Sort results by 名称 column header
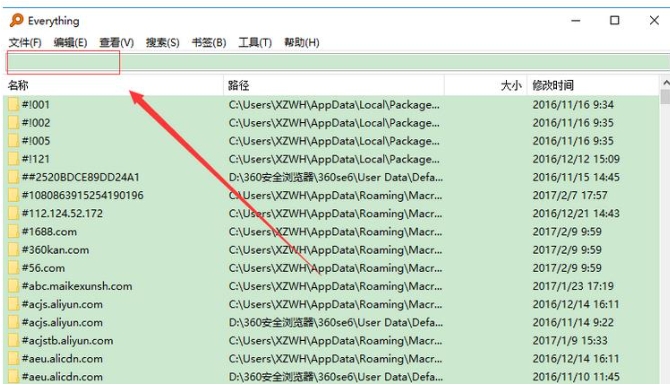The width and height of the screenshot is (670, 391). coord(114,85)
